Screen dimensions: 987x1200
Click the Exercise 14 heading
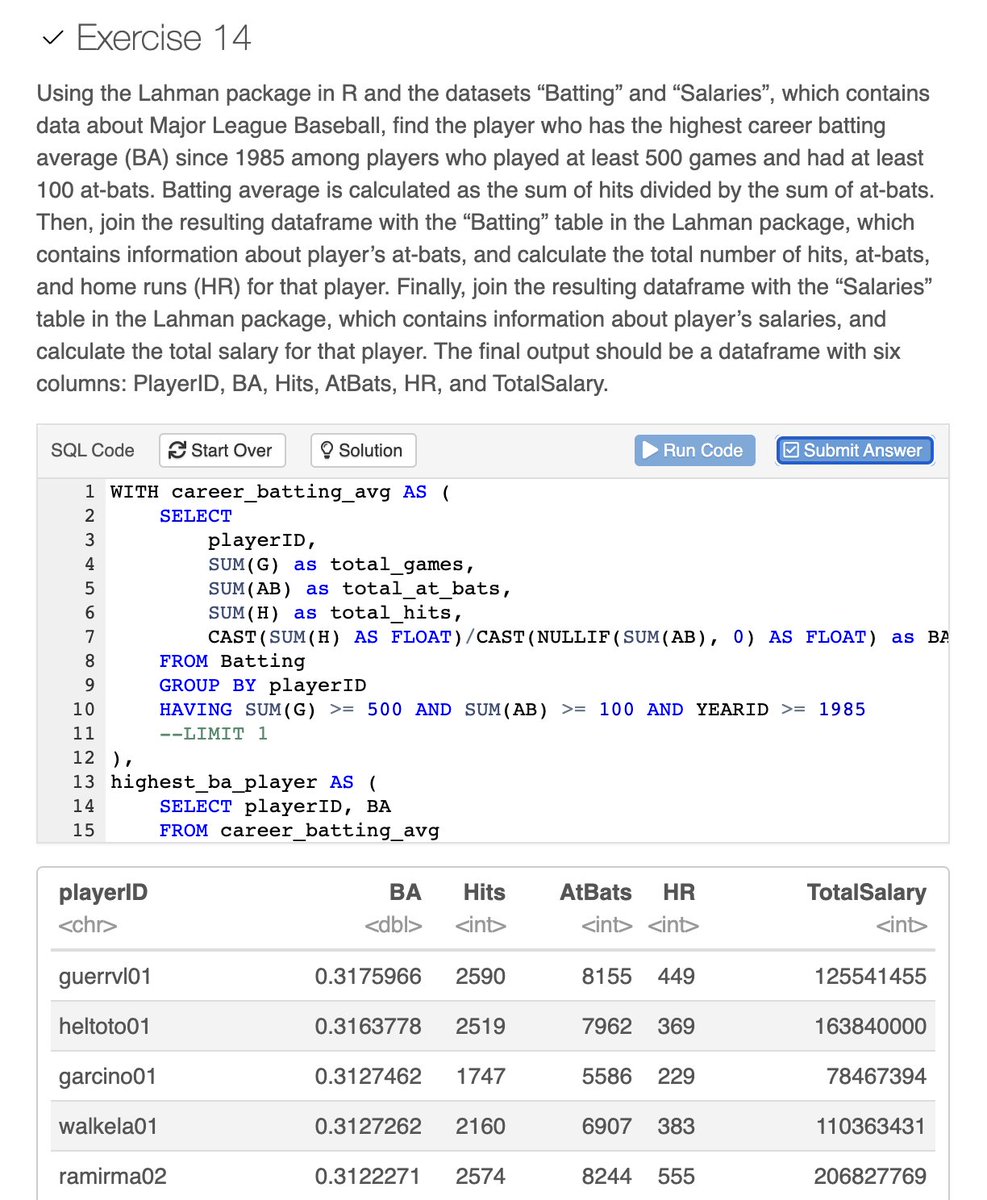163,38
